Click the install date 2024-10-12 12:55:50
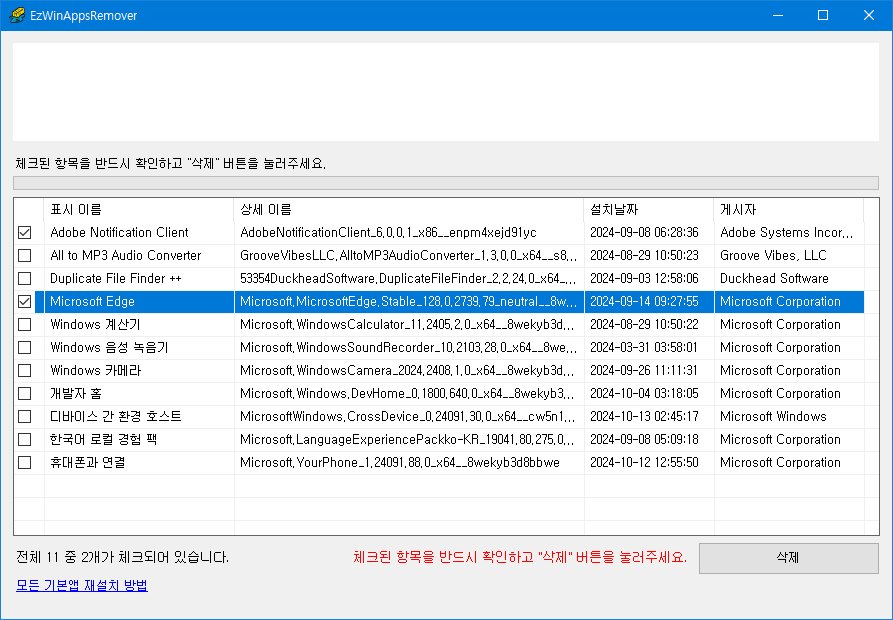The height and width of the screenshot is (620, 893). tap(644, 462)
